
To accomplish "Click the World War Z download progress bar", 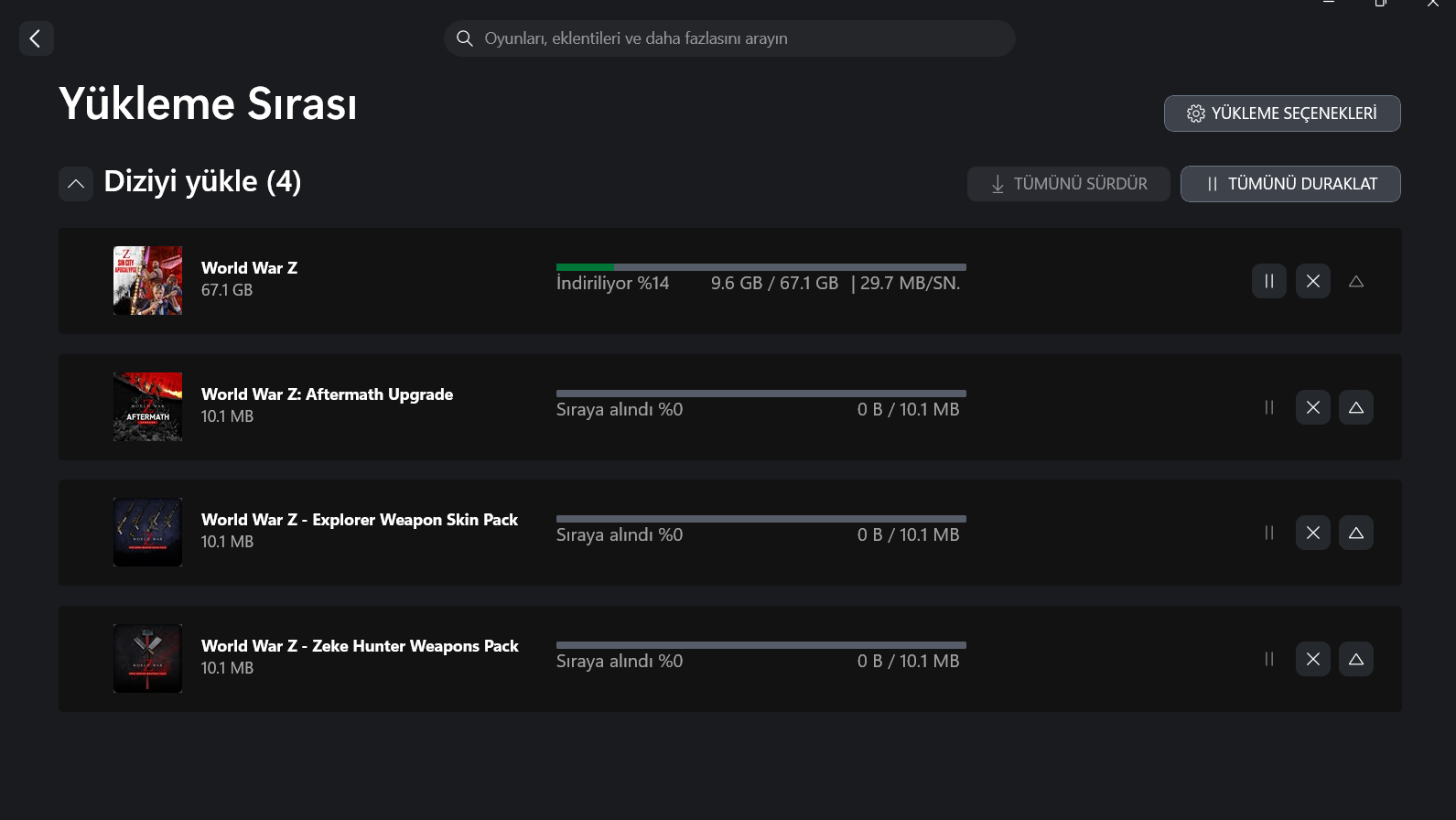I will point(761,267).
